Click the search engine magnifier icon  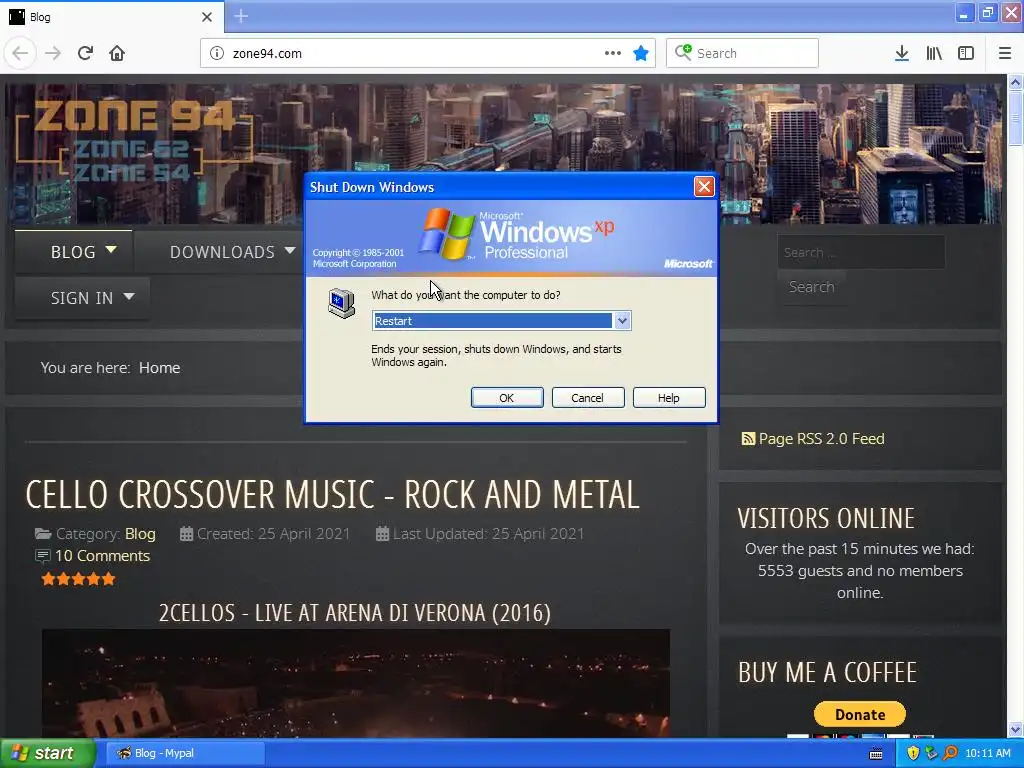pos(683,52)
